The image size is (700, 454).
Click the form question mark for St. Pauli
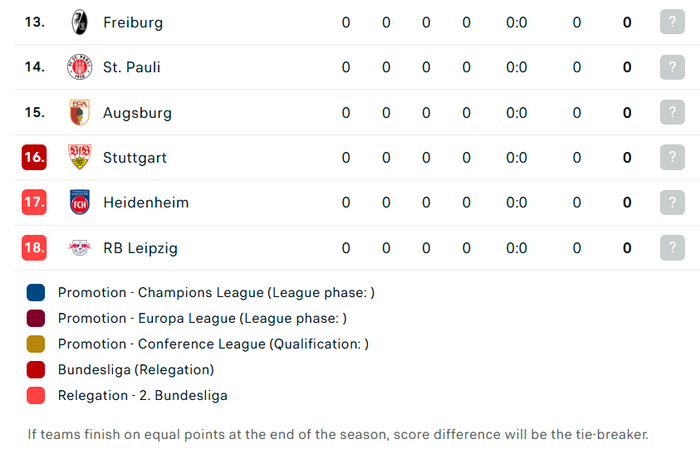coord(672,67)
